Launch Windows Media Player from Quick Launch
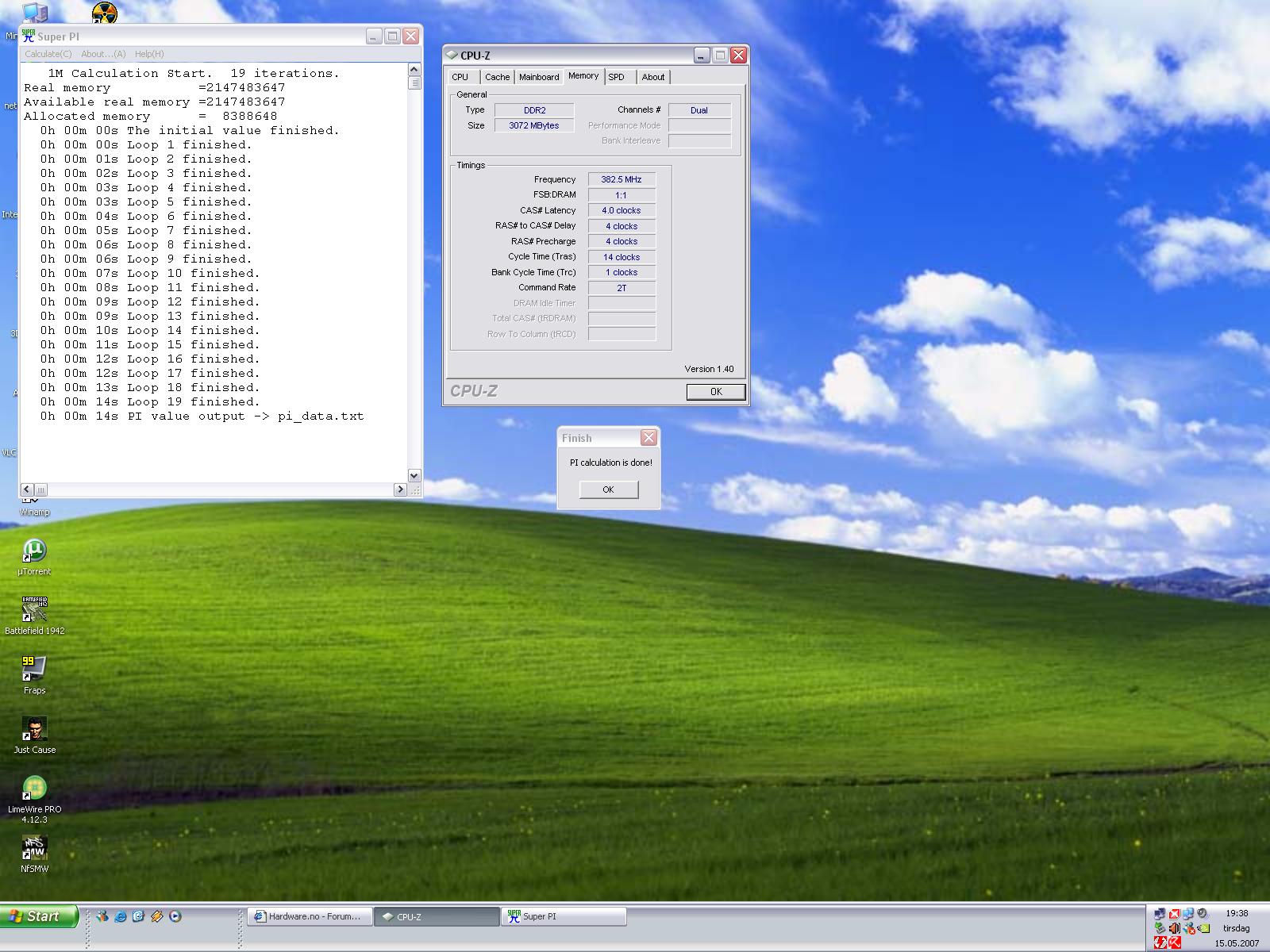The image size is (1270, 952). (x=175, y=916)
